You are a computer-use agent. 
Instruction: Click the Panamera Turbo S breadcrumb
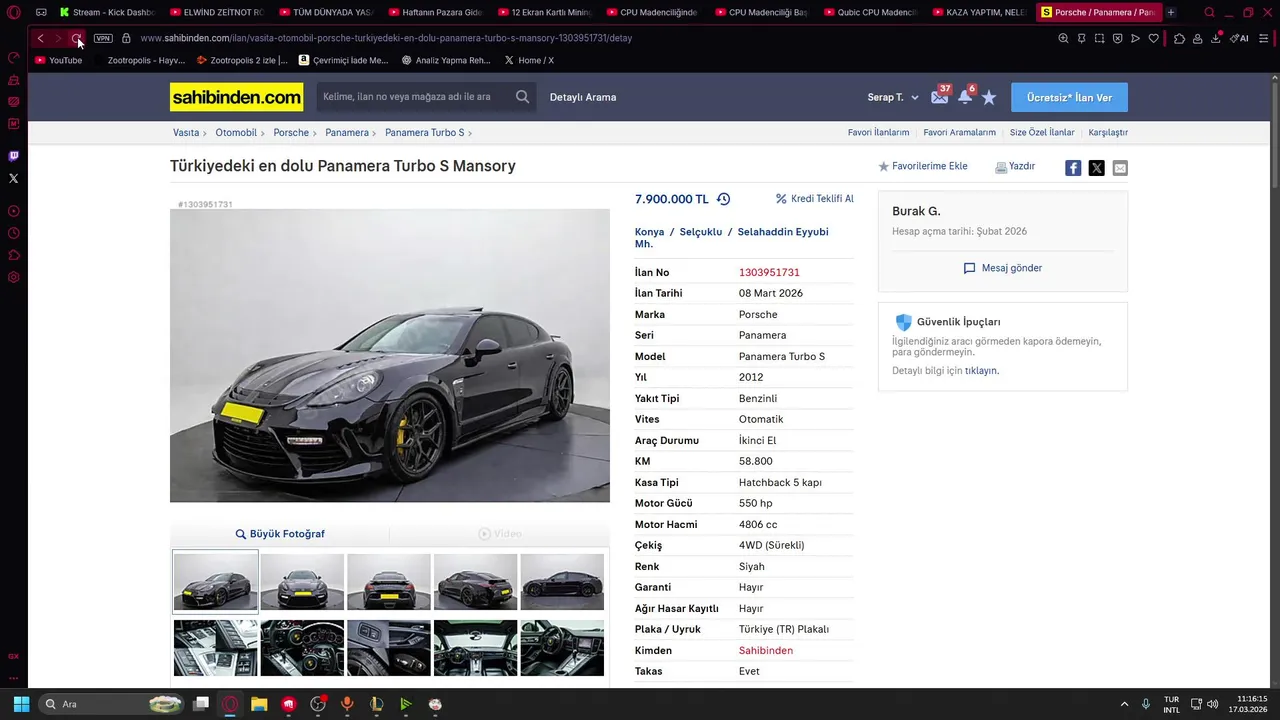424,132
